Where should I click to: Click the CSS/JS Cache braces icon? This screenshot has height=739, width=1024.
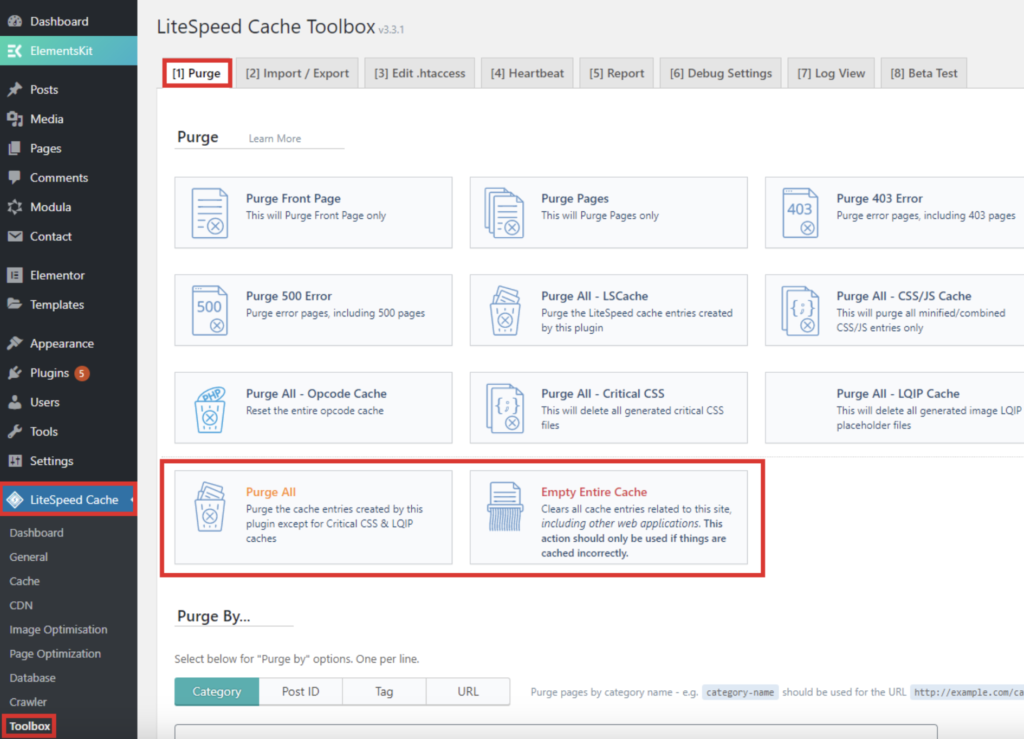(x=800, y=310)
